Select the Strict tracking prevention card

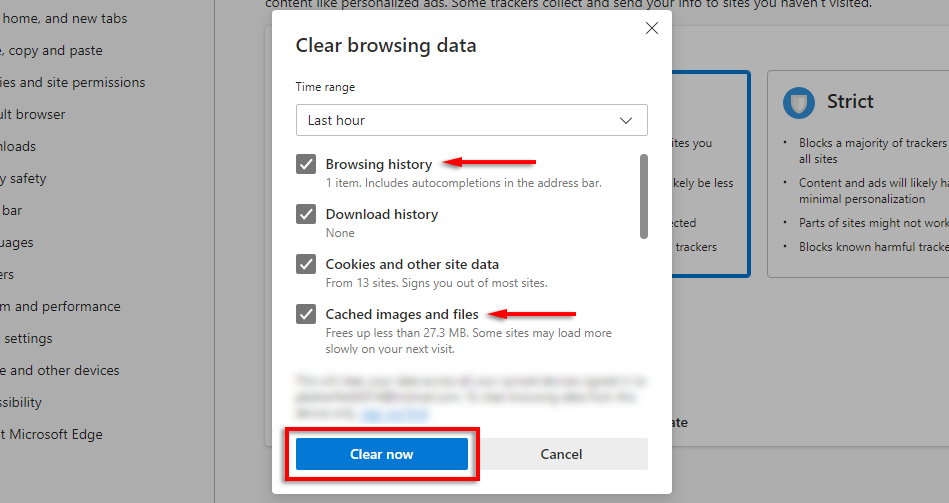pos(857,173)
